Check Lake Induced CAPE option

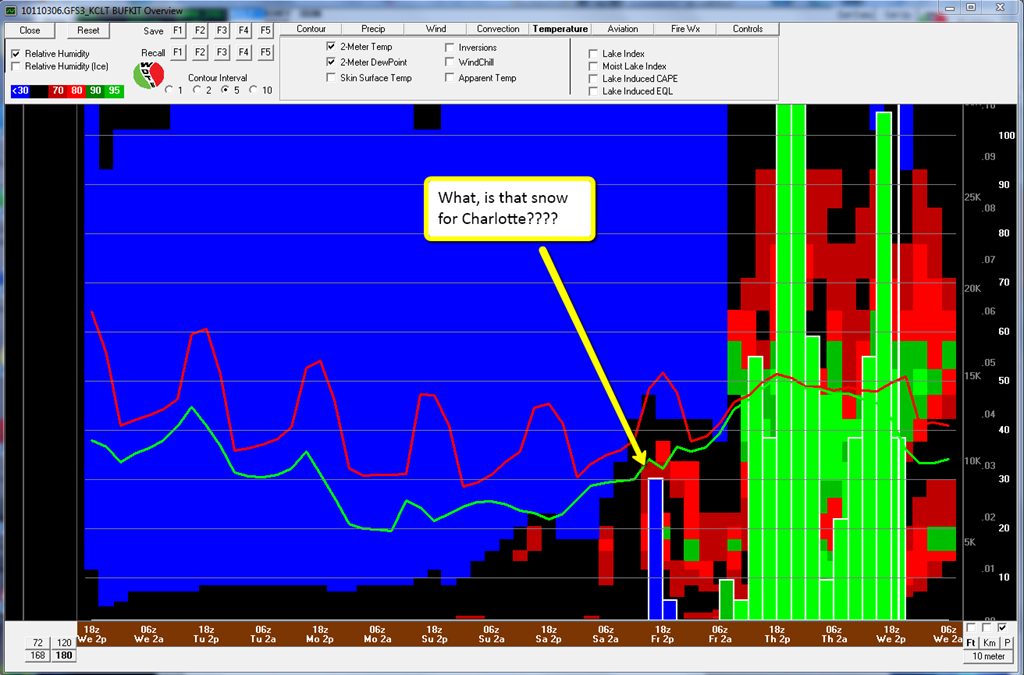[x=593, y=78]
